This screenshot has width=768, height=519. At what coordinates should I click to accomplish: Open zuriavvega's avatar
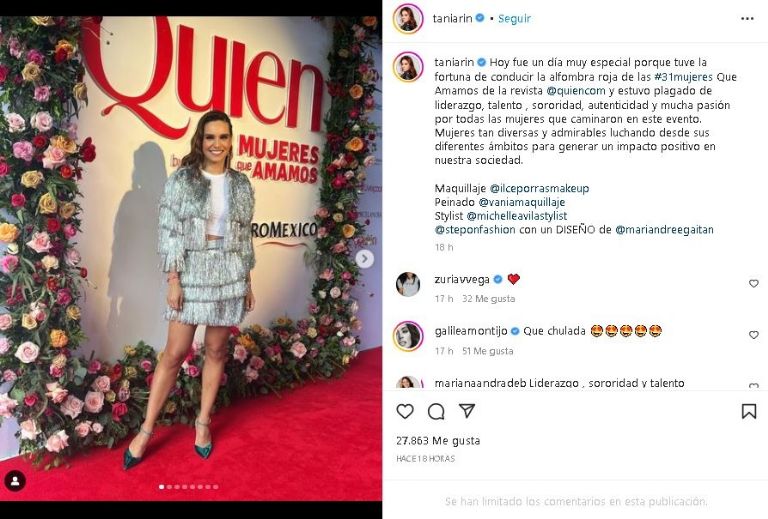coord(408,284)
